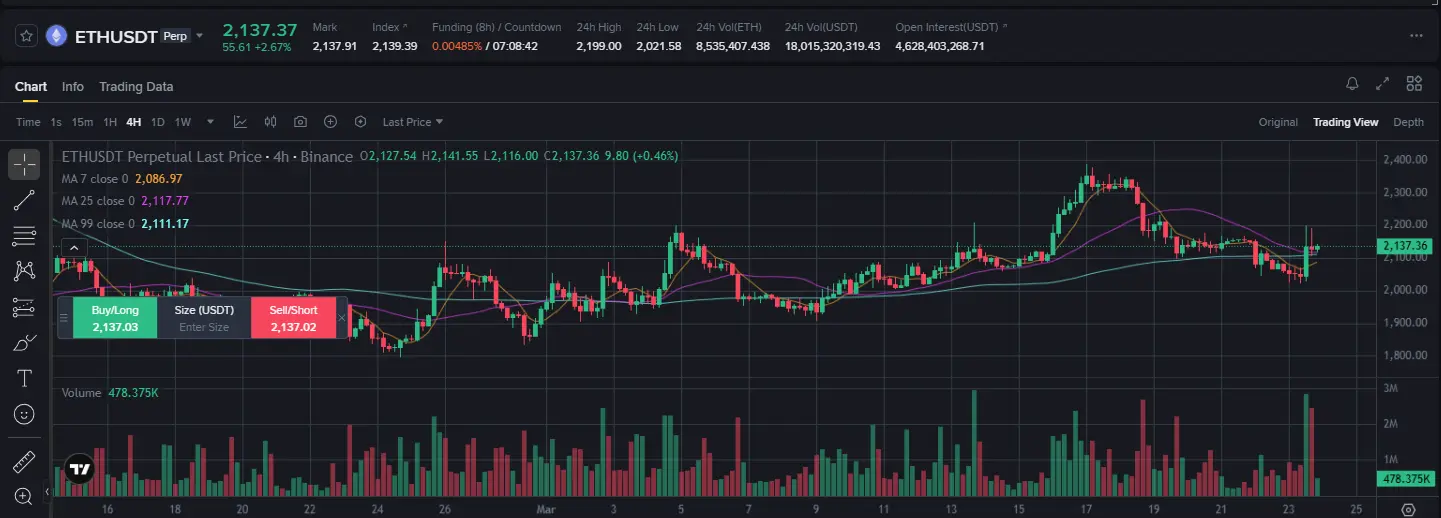Click the MA 25 close indicator legend

click(x=125, y=201)
